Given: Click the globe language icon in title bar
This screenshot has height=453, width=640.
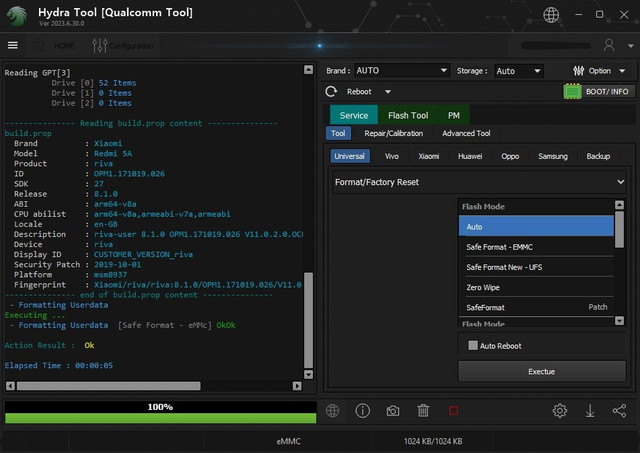Looking at the screenshot, I should coord(551,15).
